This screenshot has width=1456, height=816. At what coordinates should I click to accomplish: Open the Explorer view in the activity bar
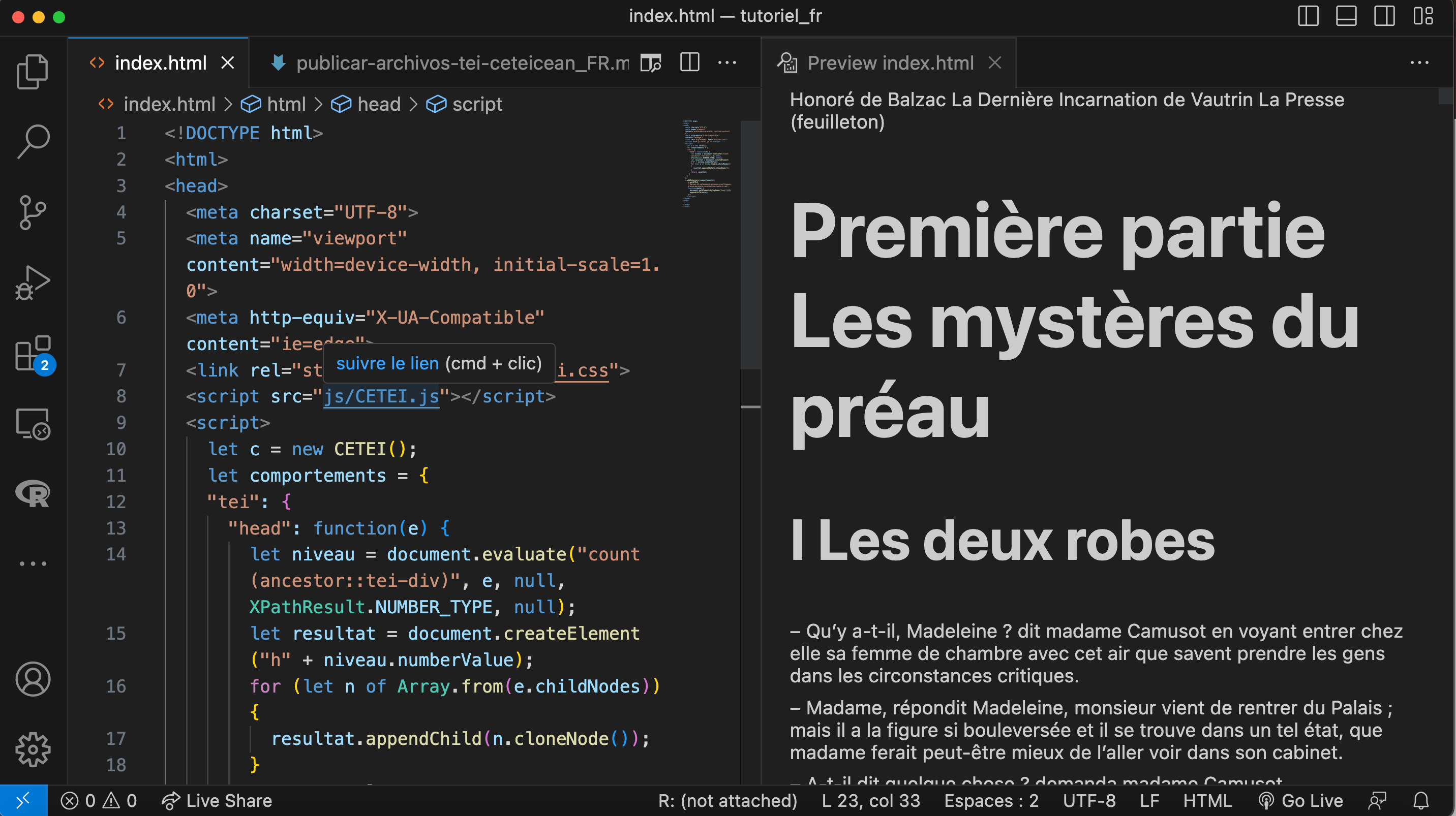point(32,71)
